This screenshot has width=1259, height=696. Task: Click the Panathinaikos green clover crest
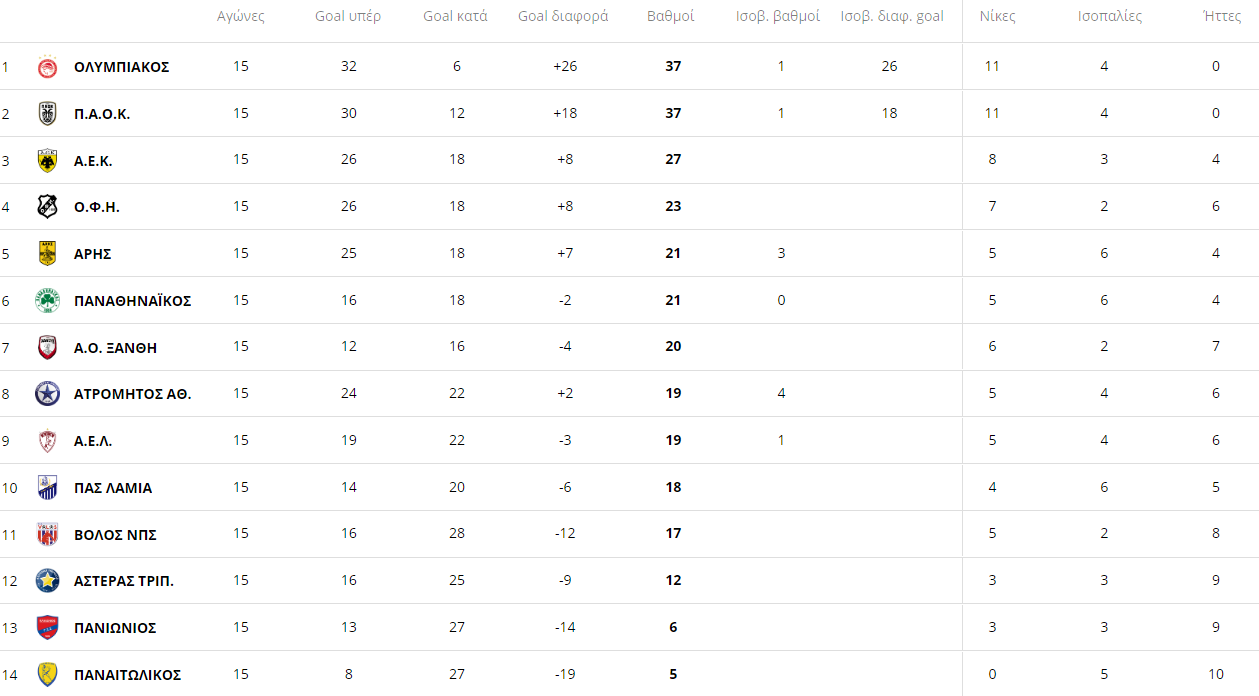(47, 300)
